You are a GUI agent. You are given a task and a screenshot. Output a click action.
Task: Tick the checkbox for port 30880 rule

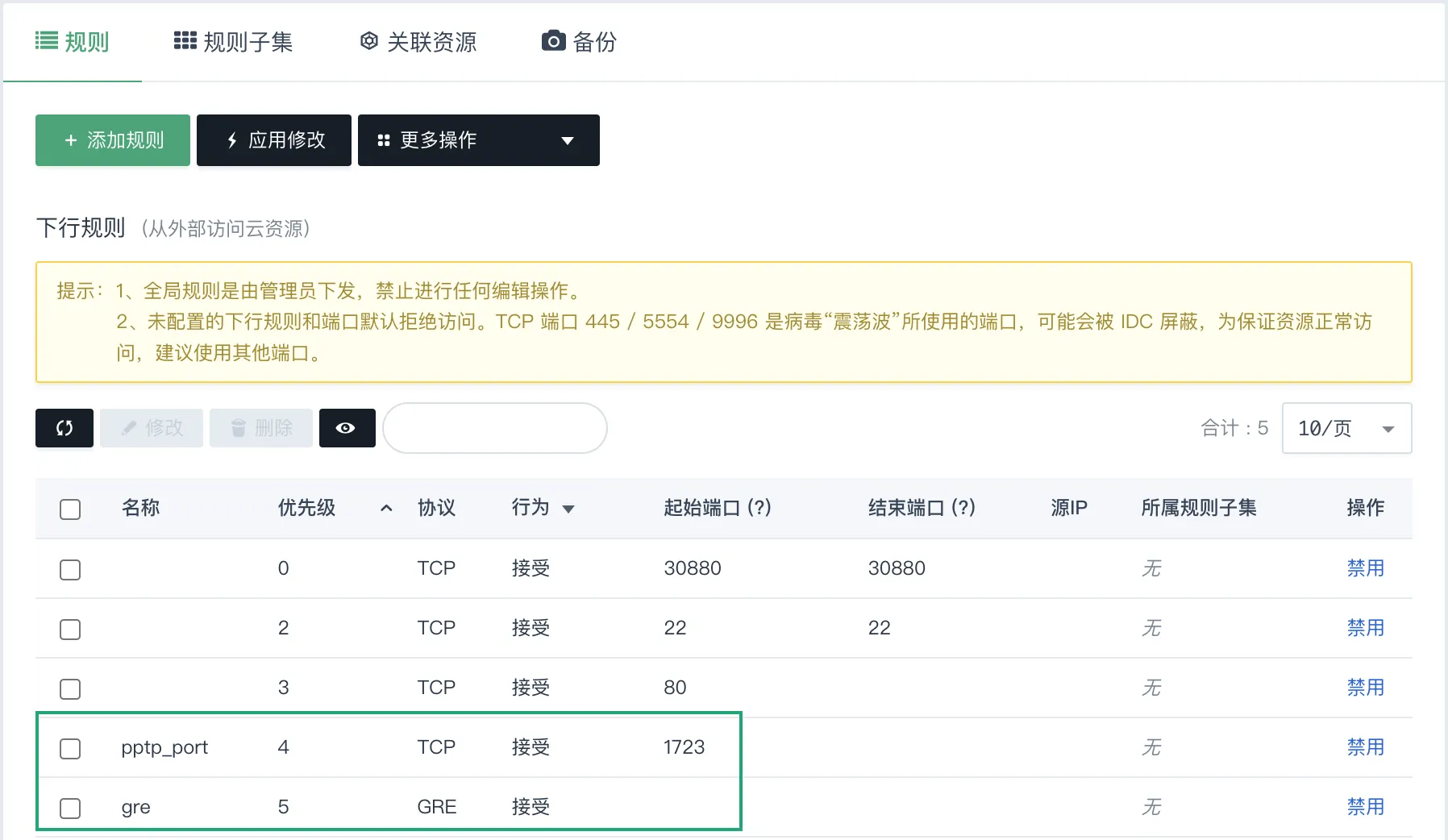[70, 570]
